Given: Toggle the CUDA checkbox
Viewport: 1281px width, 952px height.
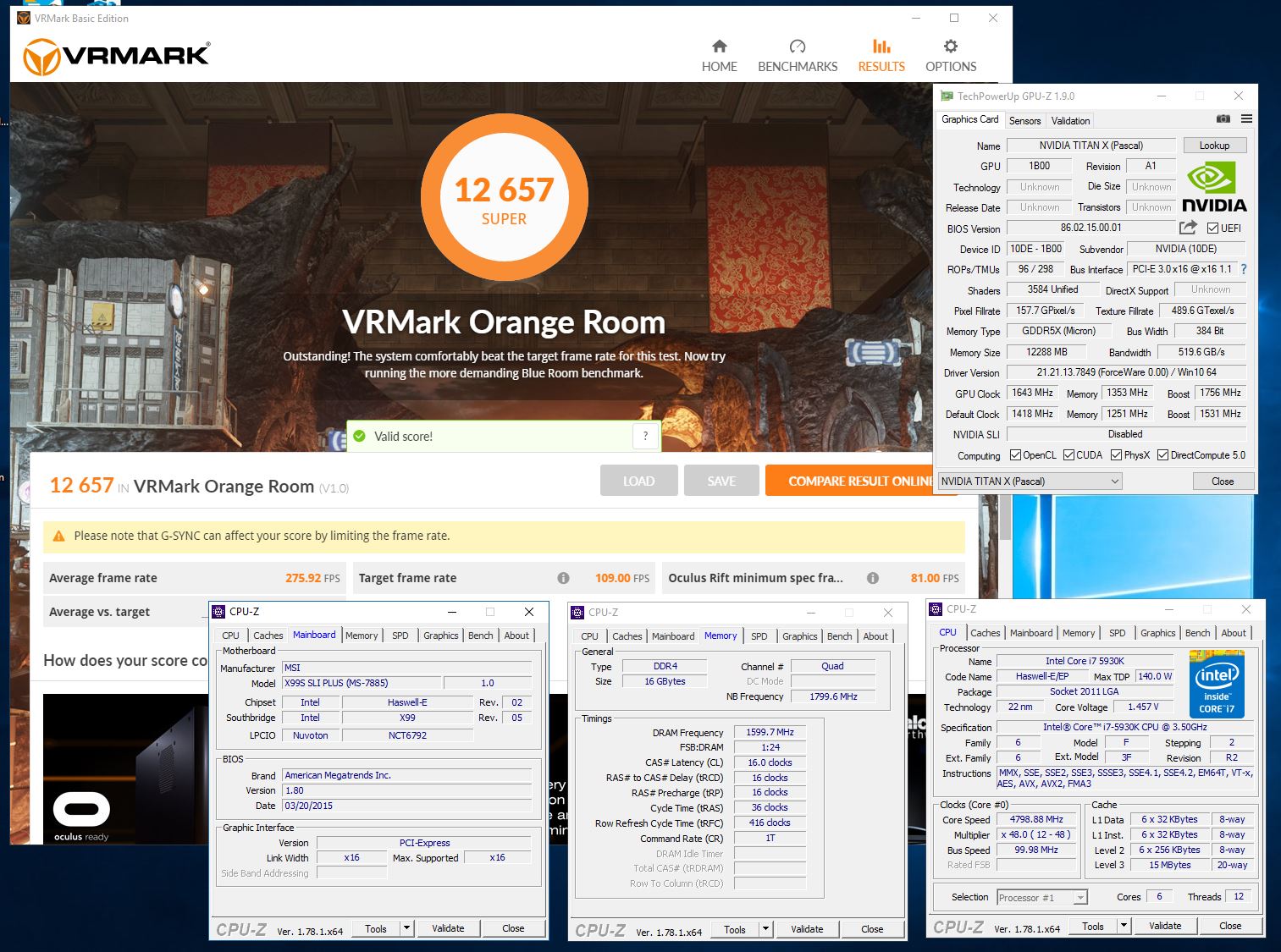Looking at the screenshot, I should [x=1068, y=455].
